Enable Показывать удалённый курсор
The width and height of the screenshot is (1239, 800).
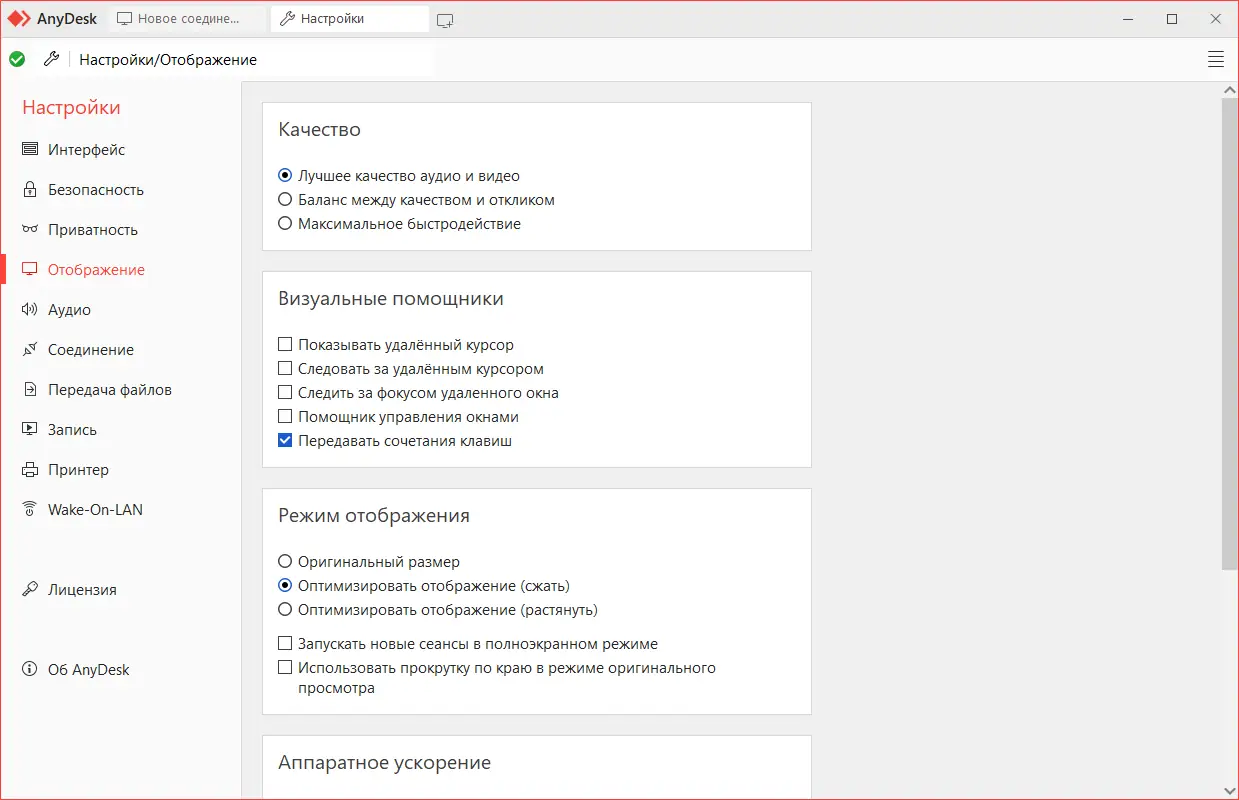(x=285, y=344)
